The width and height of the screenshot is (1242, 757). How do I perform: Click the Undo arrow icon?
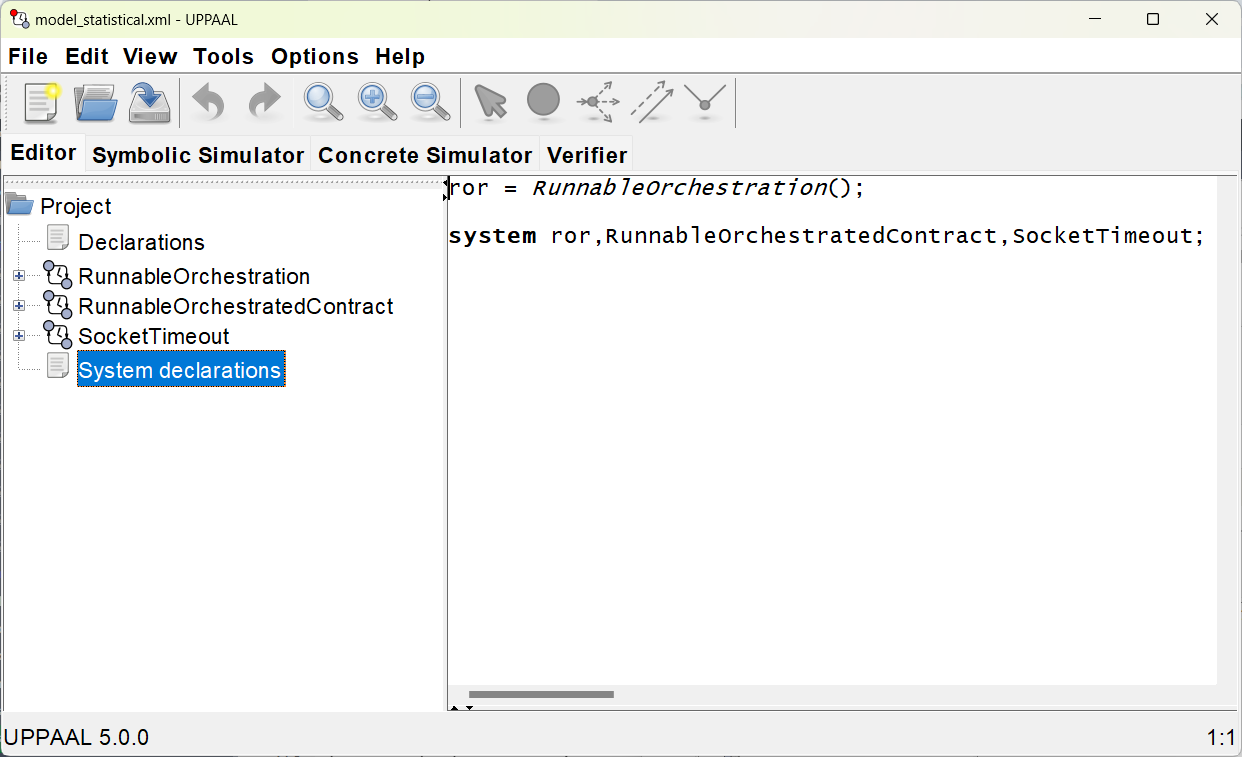[208, 102]
